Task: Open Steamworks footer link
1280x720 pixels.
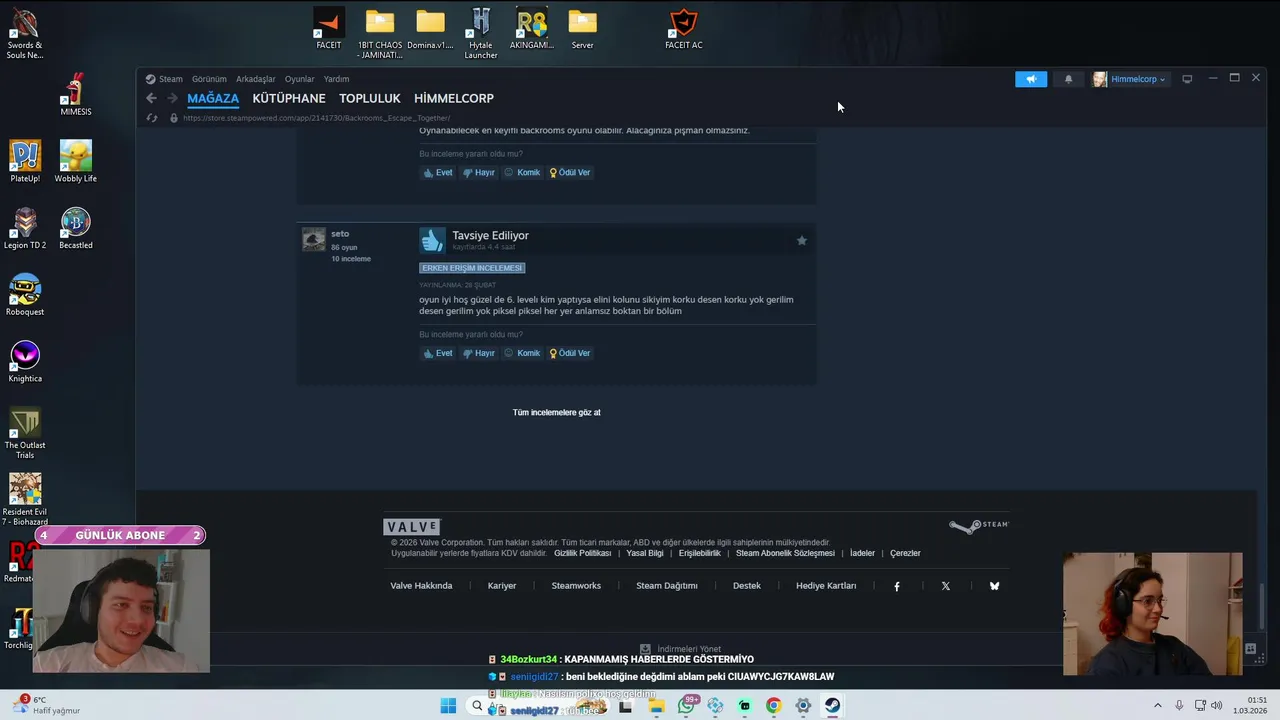Action: (x=576, y=586)
